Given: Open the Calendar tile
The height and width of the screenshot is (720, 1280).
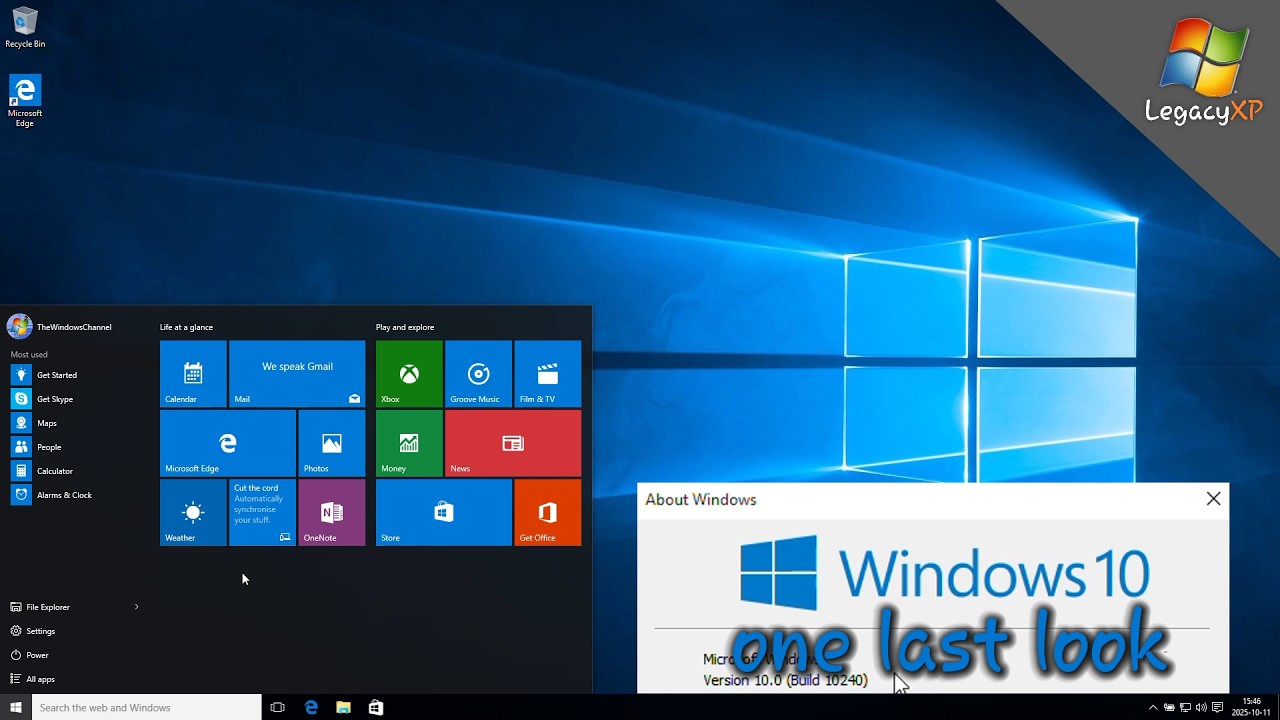Looking at the screenshot, I should [193, 374].
